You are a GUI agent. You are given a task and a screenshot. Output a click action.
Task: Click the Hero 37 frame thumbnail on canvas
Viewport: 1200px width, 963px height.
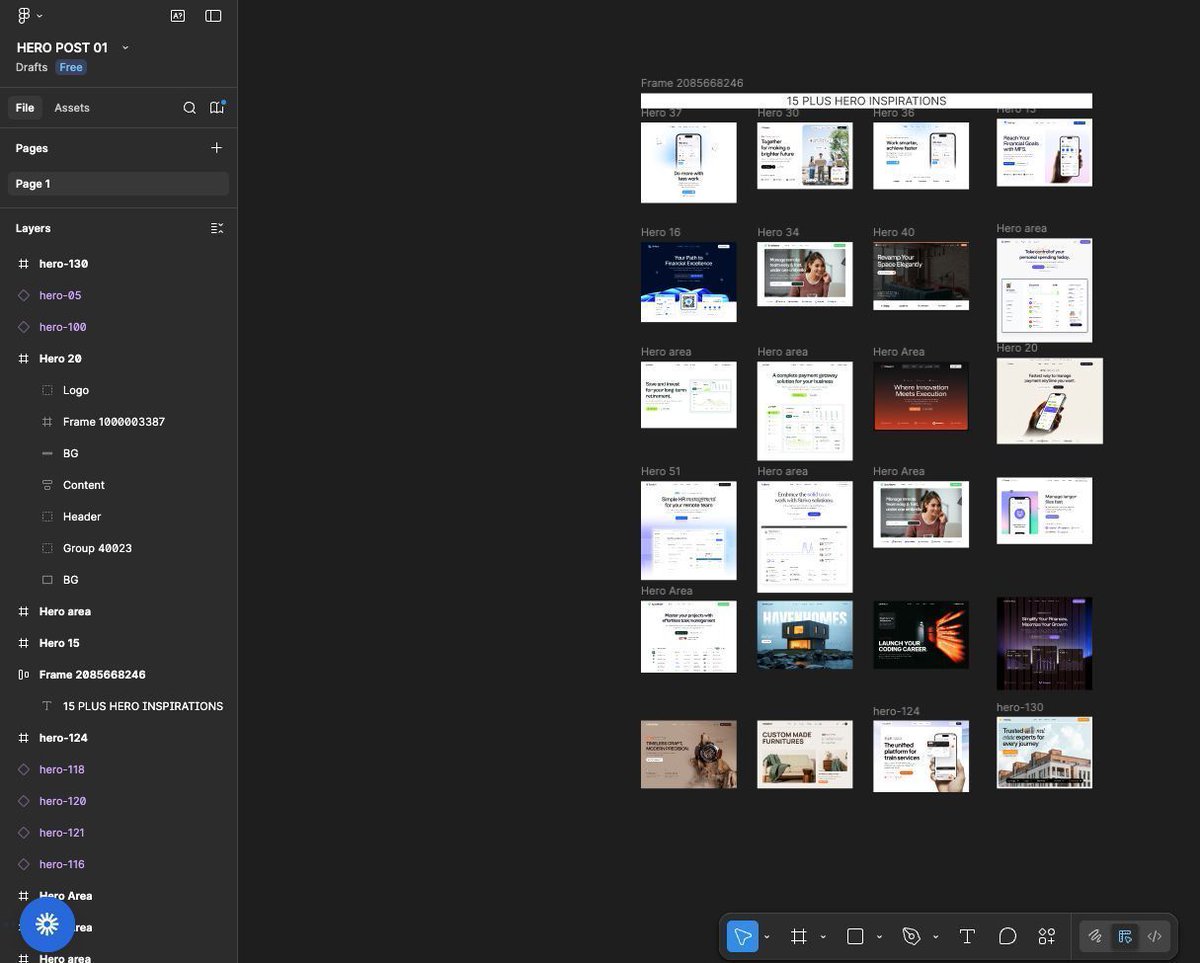688,162
